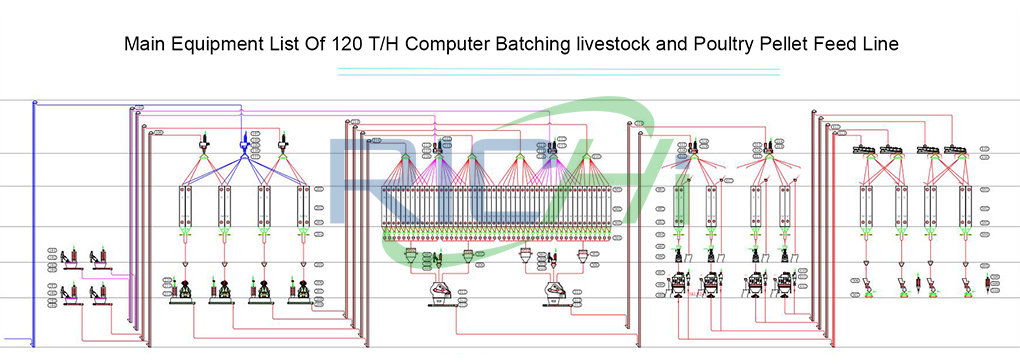Select the leftmost rotary screener on the top right
The image size is (1020, 364).
point(863,150)
